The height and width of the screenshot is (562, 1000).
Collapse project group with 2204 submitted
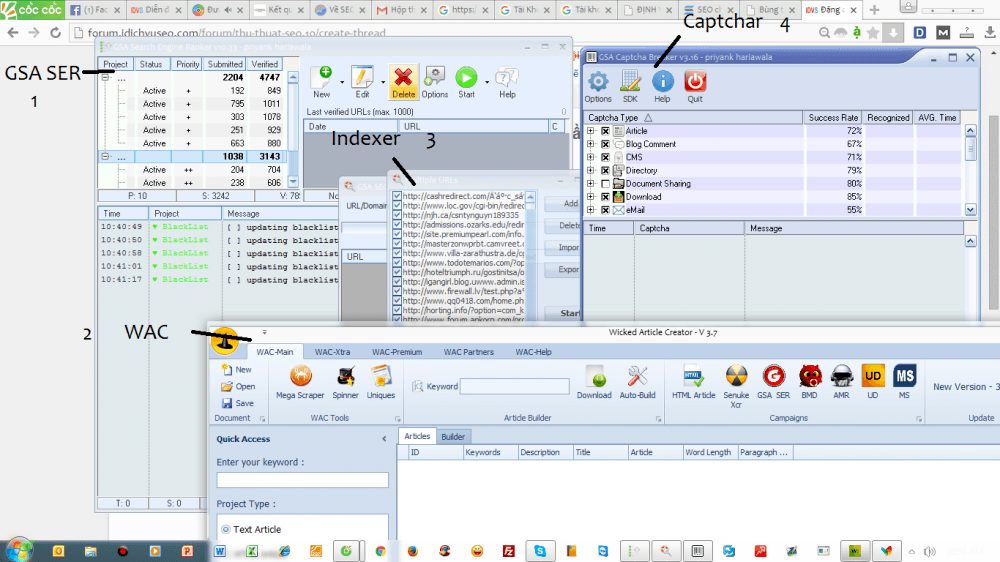105,77
